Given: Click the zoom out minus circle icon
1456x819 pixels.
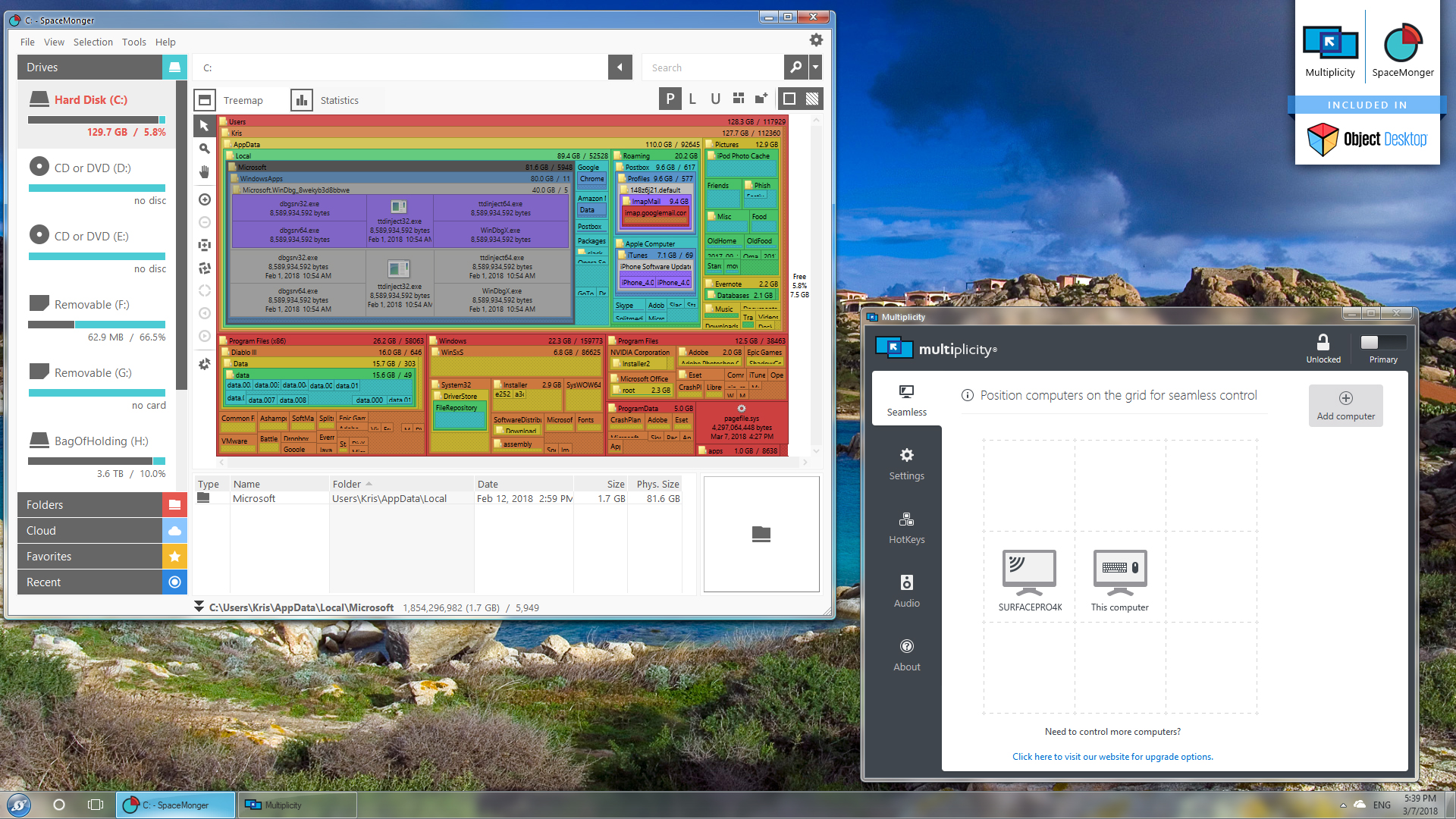Looking at the screenshot, I should coord(204,222).
